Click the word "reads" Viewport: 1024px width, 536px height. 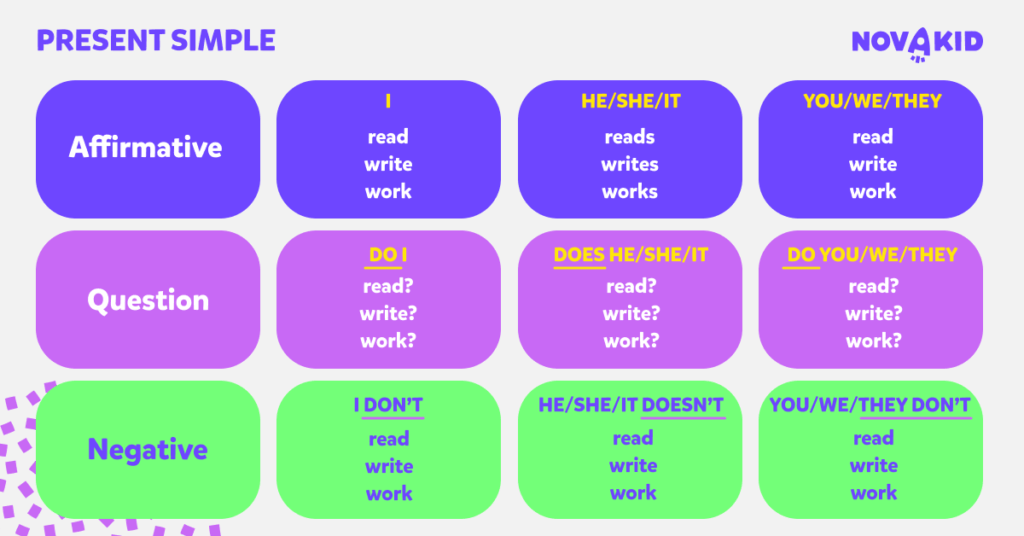(630, 137)
